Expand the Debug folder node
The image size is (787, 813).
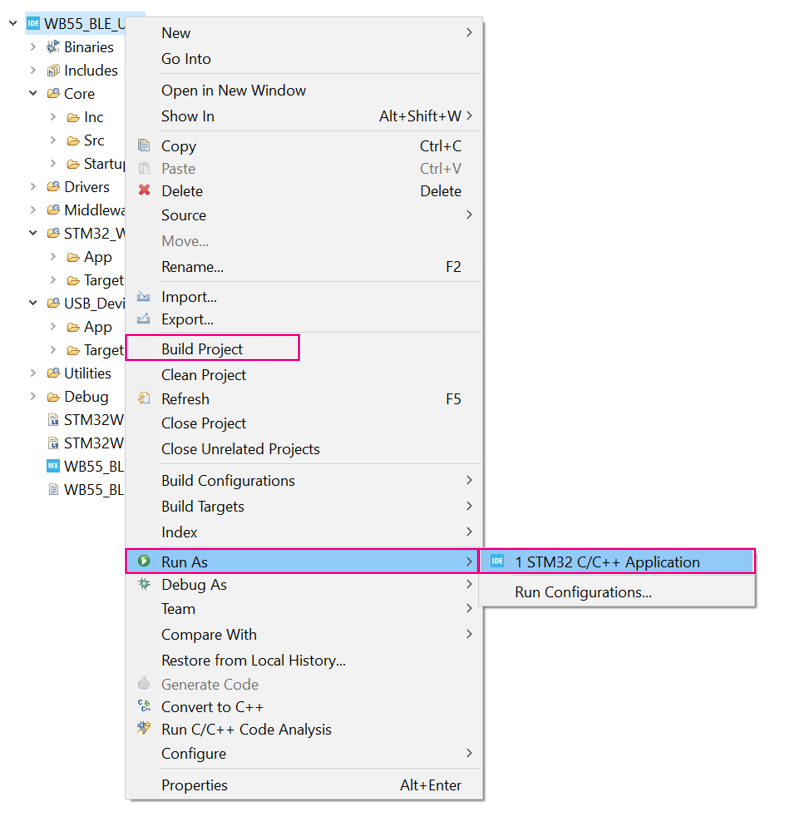coord(33,397)
